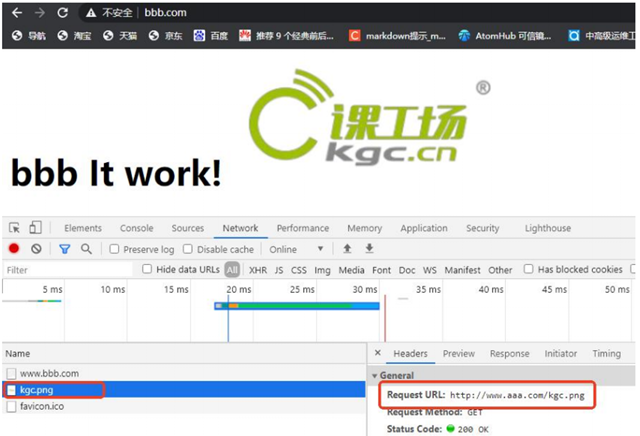Open the AtomHub 可信镜 bookmark
This screenshot has height=436, width=640.
[x=504, y=36]
